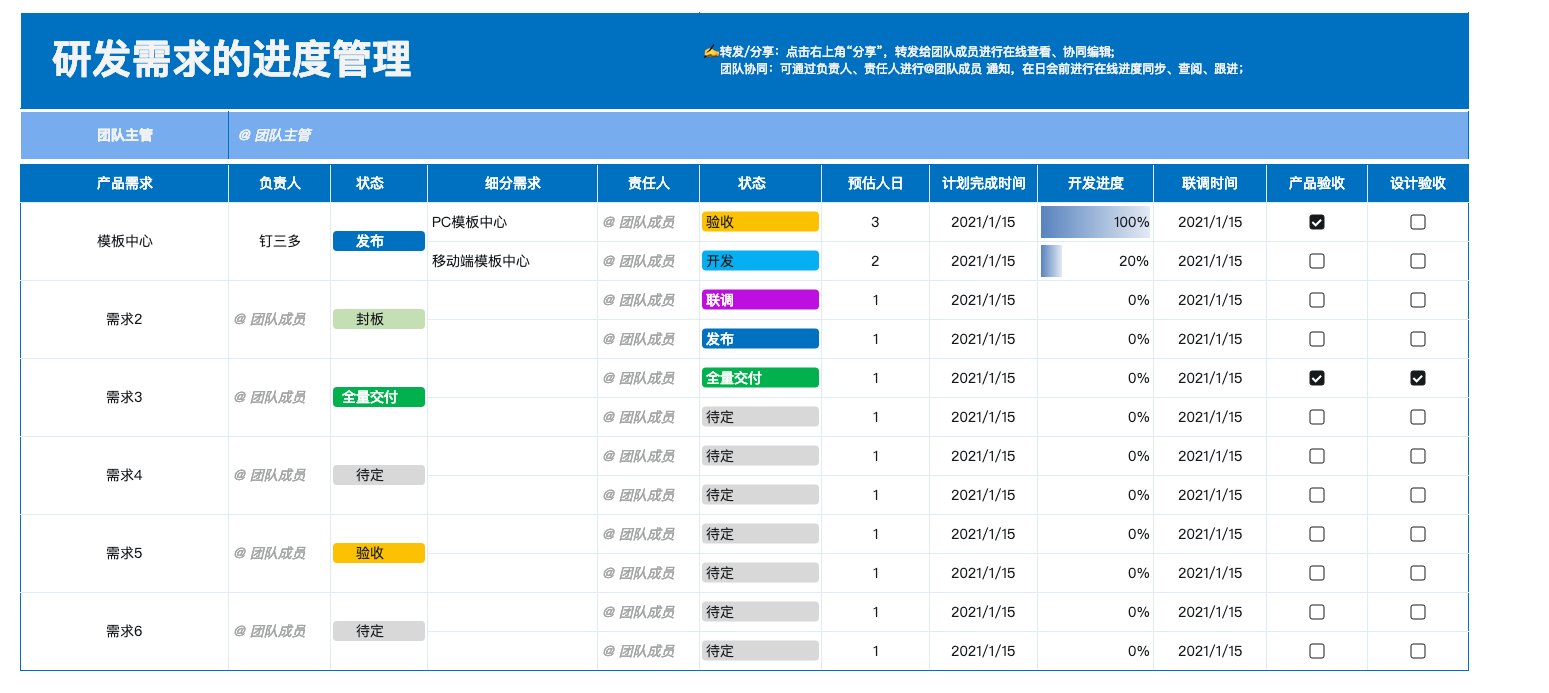1549x693 pixels.
Task: Check the 设计验收 box in the last 需求6 row
Action: [x=1417, y=650]
